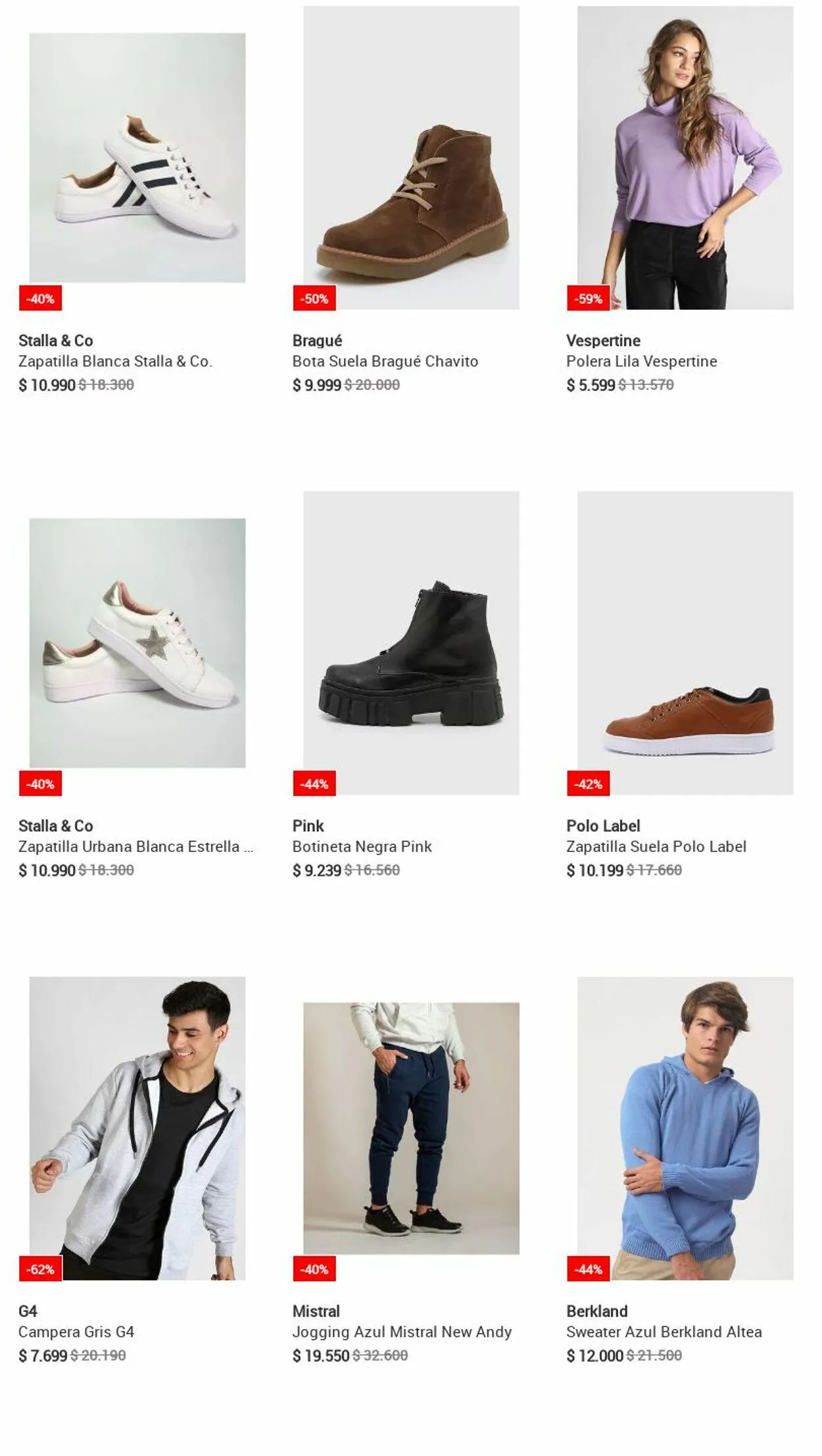The height and width of the screenshot is (1456, 822).
Task: Open the Sweater Azul Berkland Altea link
Action: point(664,1332)
